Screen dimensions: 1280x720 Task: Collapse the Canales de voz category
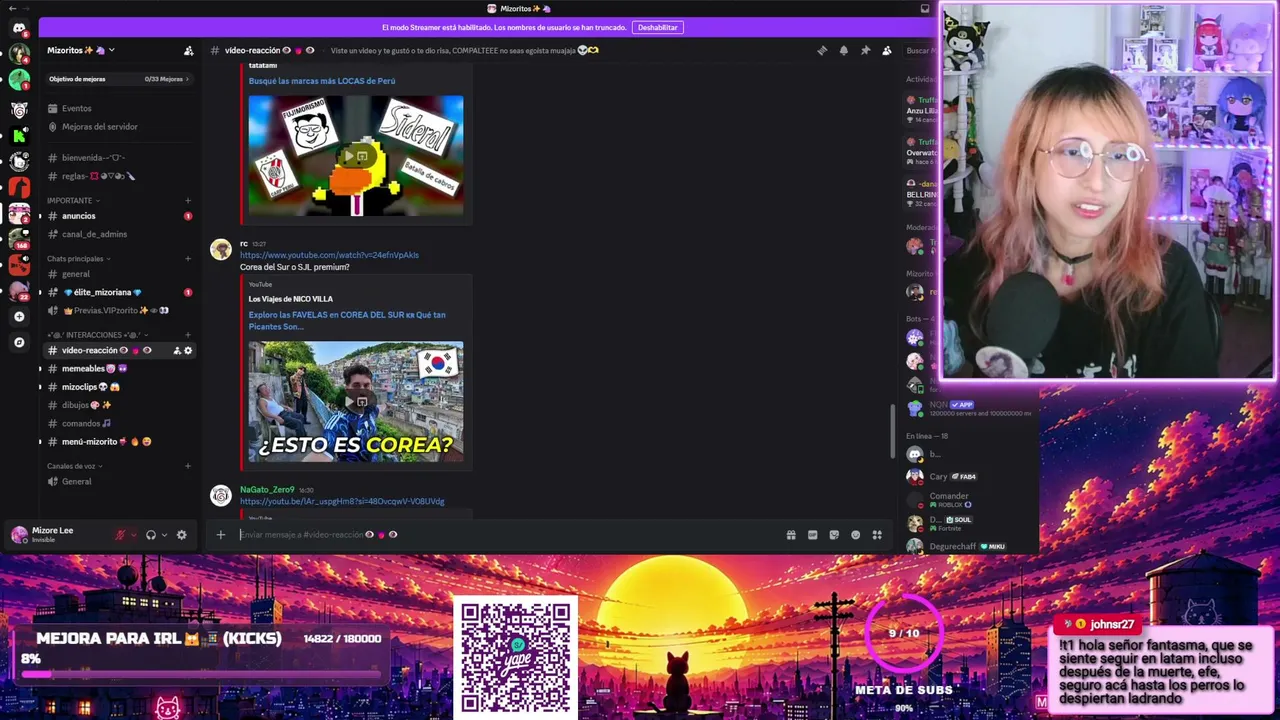pos(73,466)
